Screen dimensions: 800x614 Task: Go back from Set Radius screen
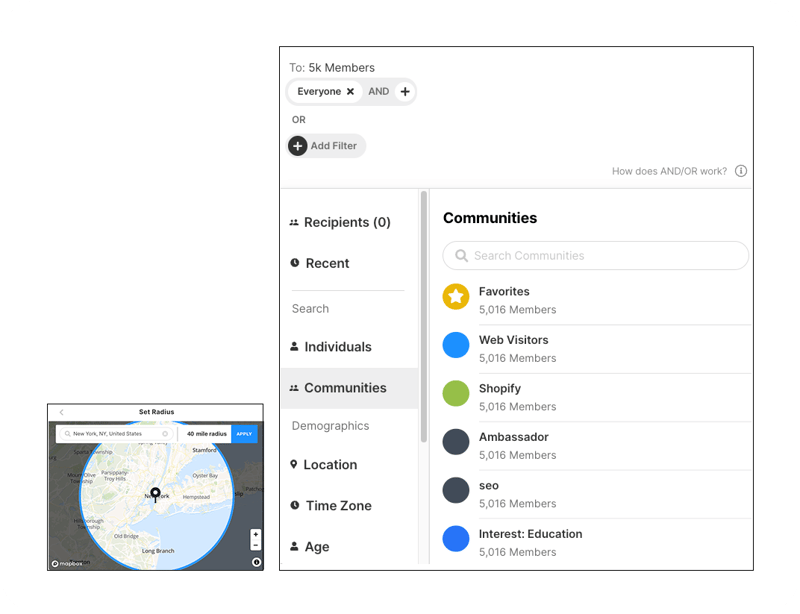click(x=61, y=412)
